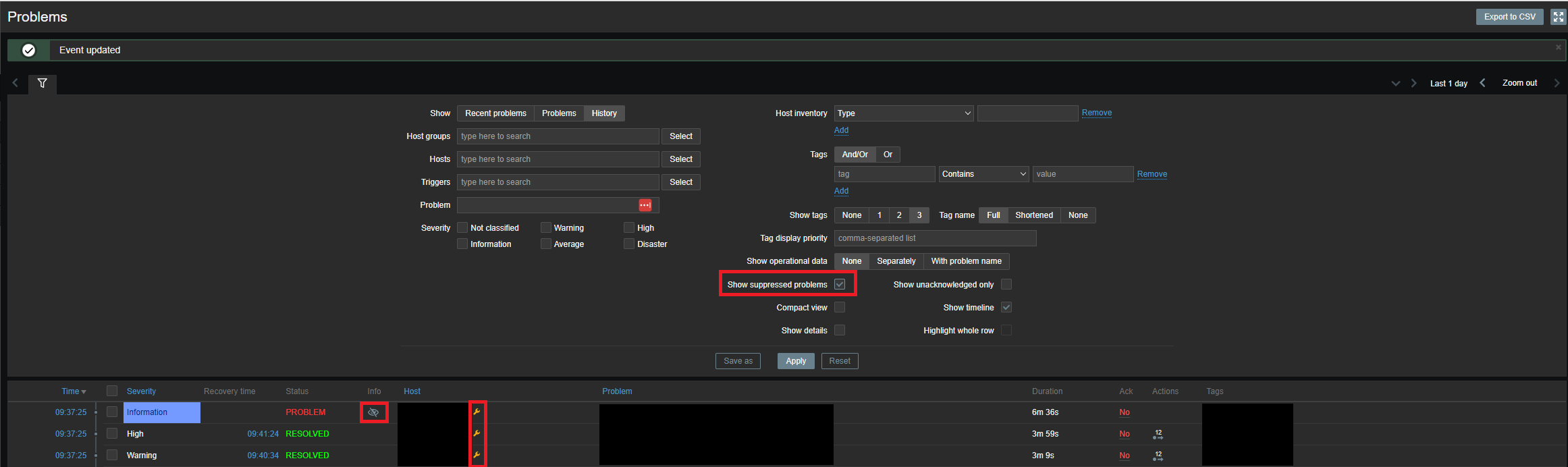Open Host inventory Type dropdown
Viewport: 1568px width, 467px height.
coord(904,113)
